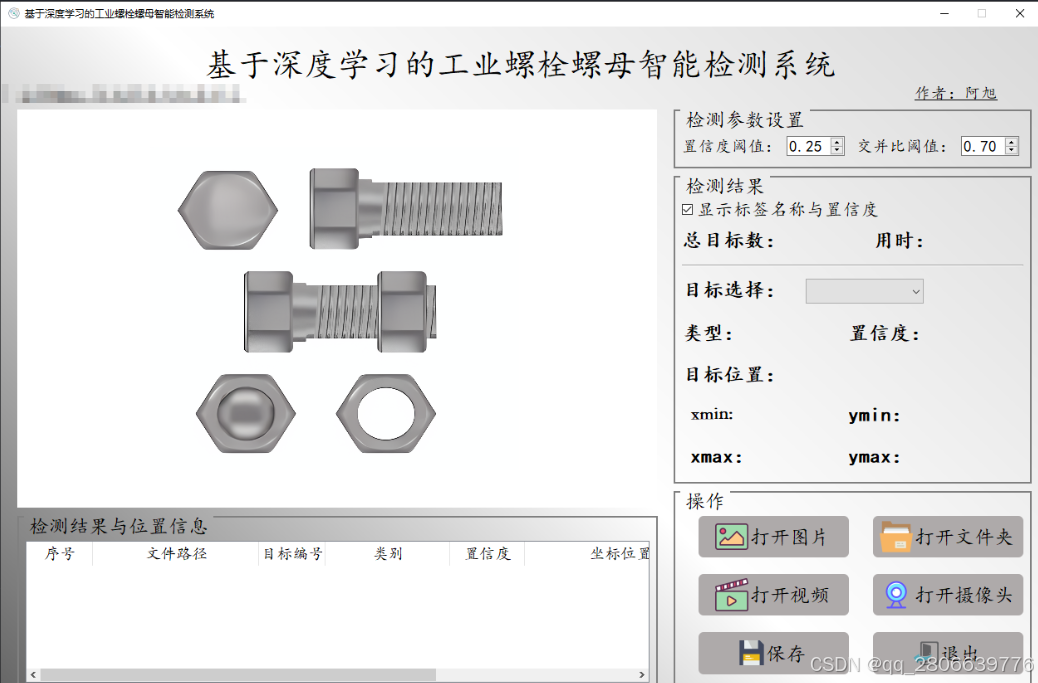The width and height of the screenshot is (1038, 683).
Task: Close the detection system window
Action: 1020,13
